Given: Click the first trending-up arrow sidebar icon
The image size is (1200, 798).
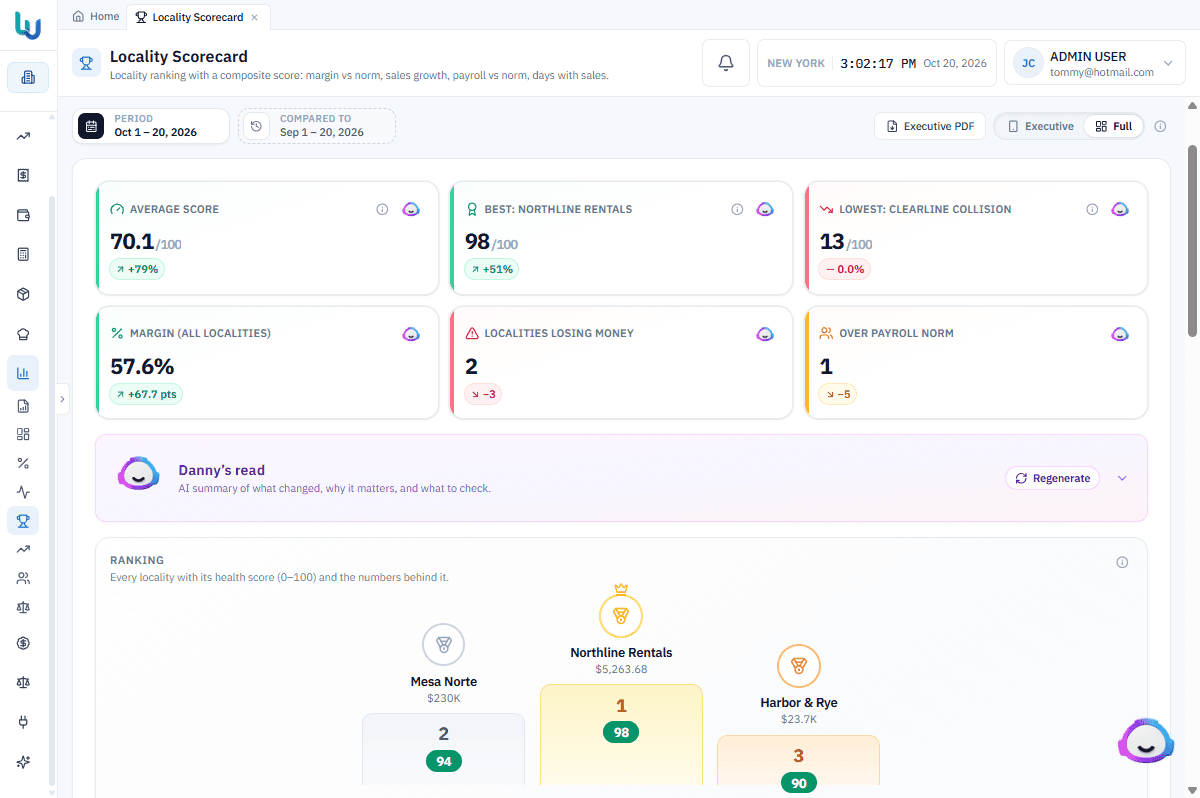Looking at the screenshot, I should pyautogui.click(x=23, y=136).
